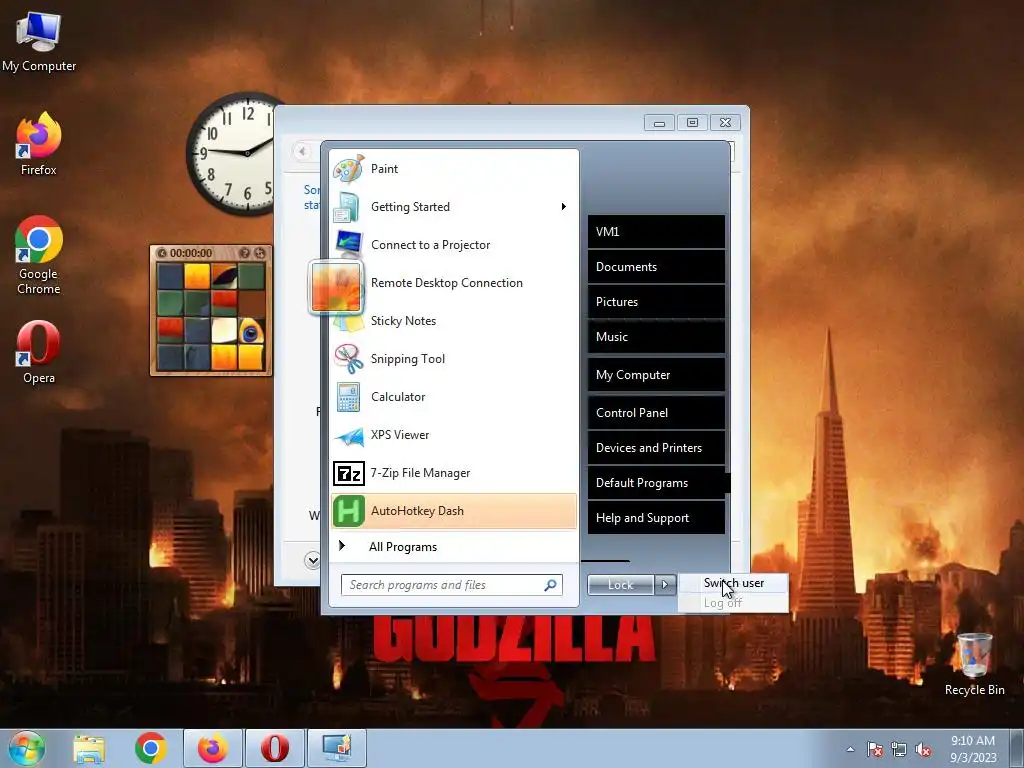Open Default Programs

(656, 483)
